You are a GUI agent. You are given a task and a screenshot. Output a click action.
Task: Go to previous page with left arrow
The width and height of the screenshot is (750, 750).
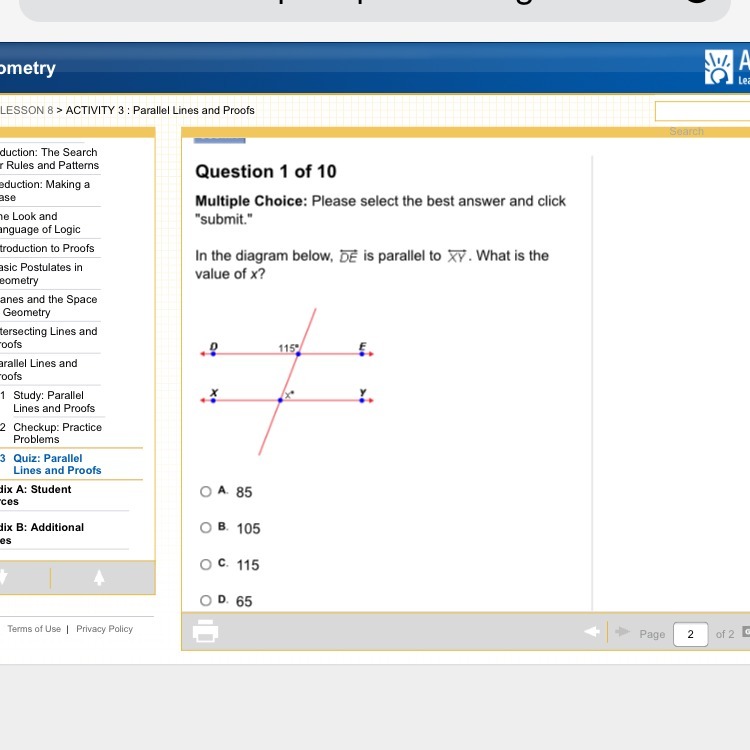[592, 632]
